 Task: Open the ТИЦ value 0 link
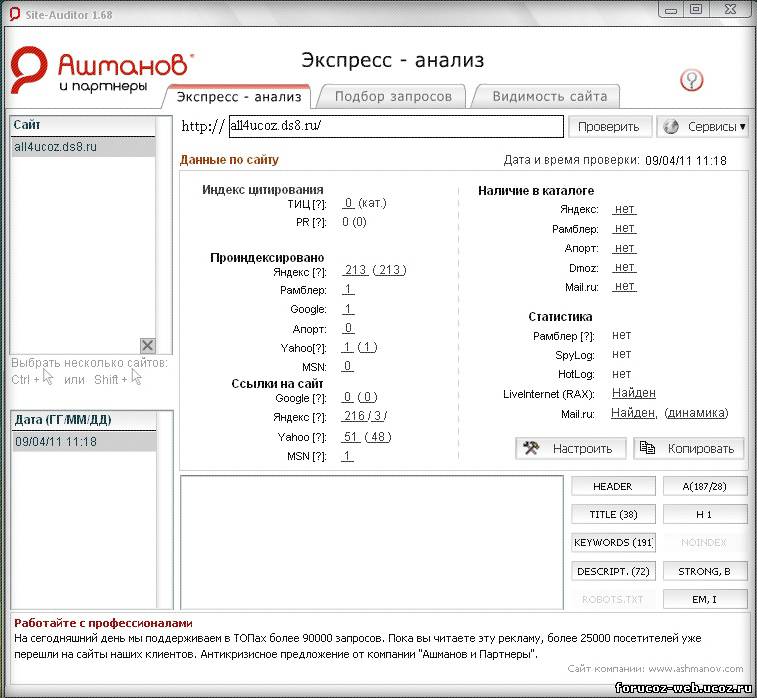(349, 203)
